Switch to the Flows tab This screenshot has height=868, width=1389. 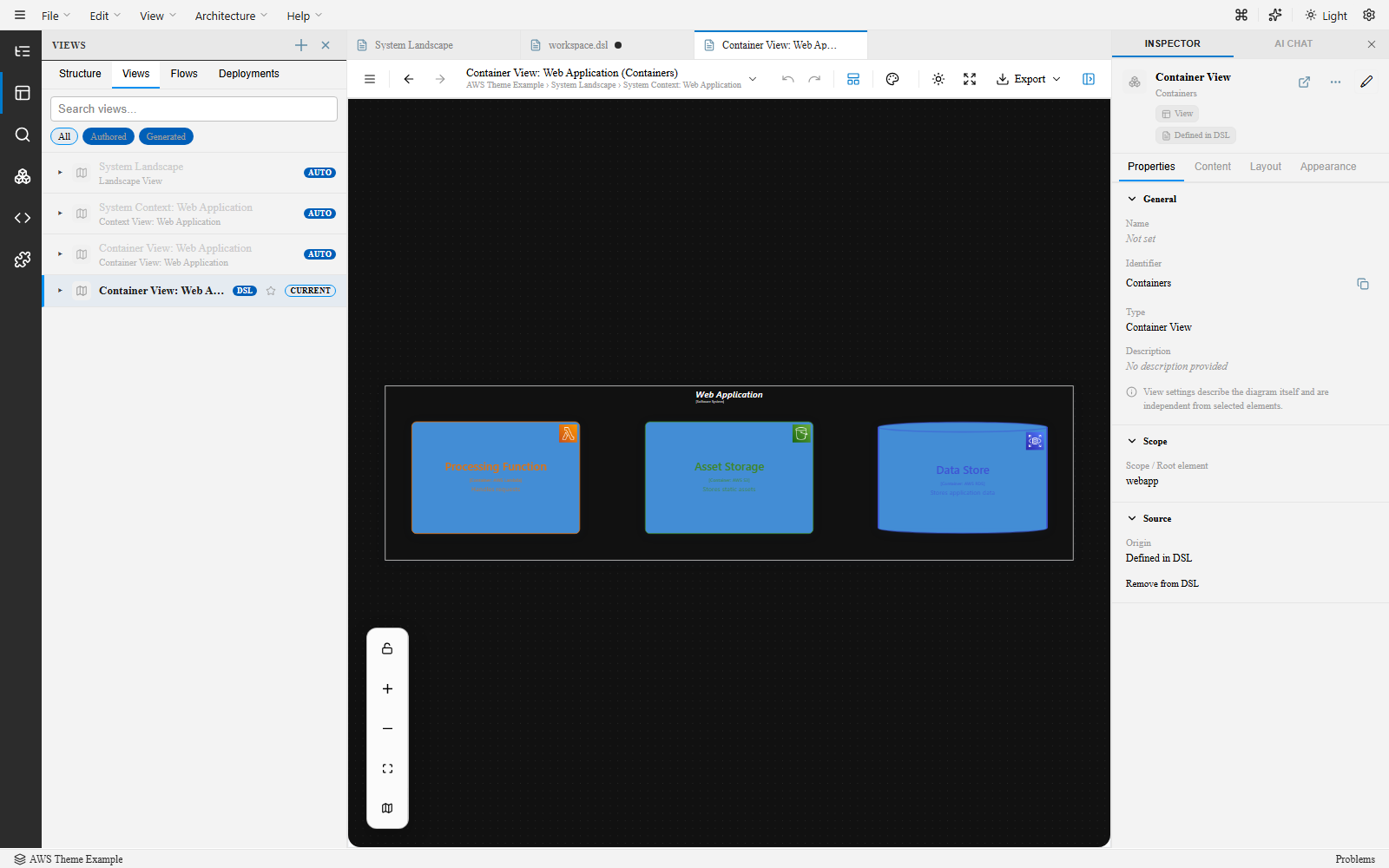pos(184,74)
